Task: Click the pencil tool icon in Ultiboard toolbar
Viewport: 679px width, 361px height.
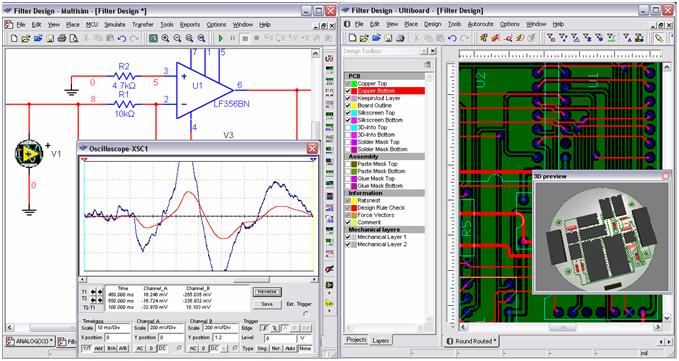Action: click(659, 38)
